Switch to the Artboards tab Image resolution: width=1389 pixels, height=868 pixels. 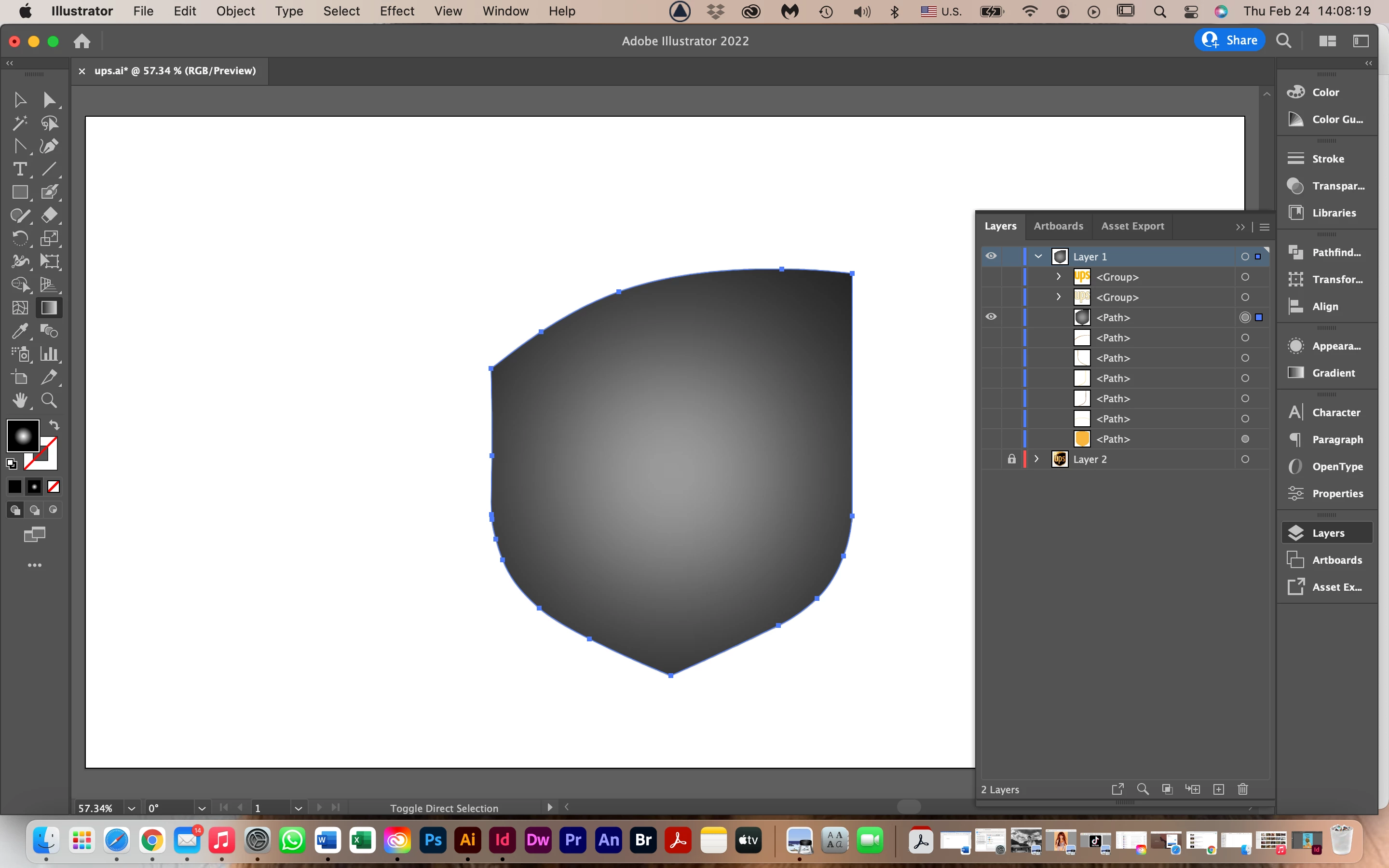point(1058,226)
